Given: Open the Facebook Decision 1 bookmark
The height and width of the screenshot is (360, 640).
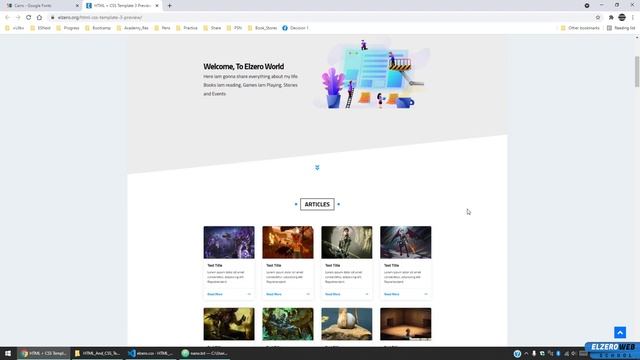Looking at the screenshot, I should click(296, 28).
